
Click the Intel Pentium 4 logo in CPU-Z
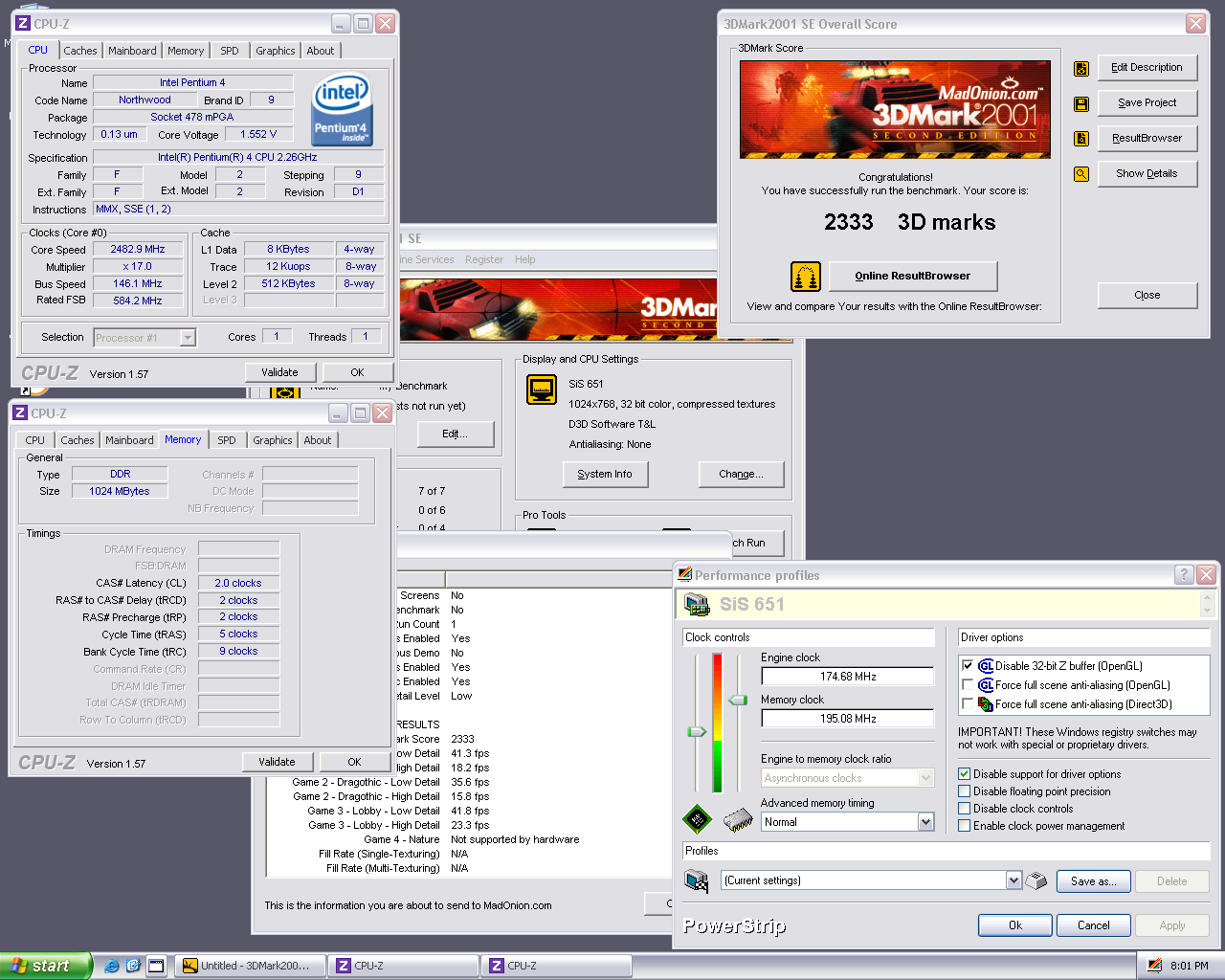(343, 111)
